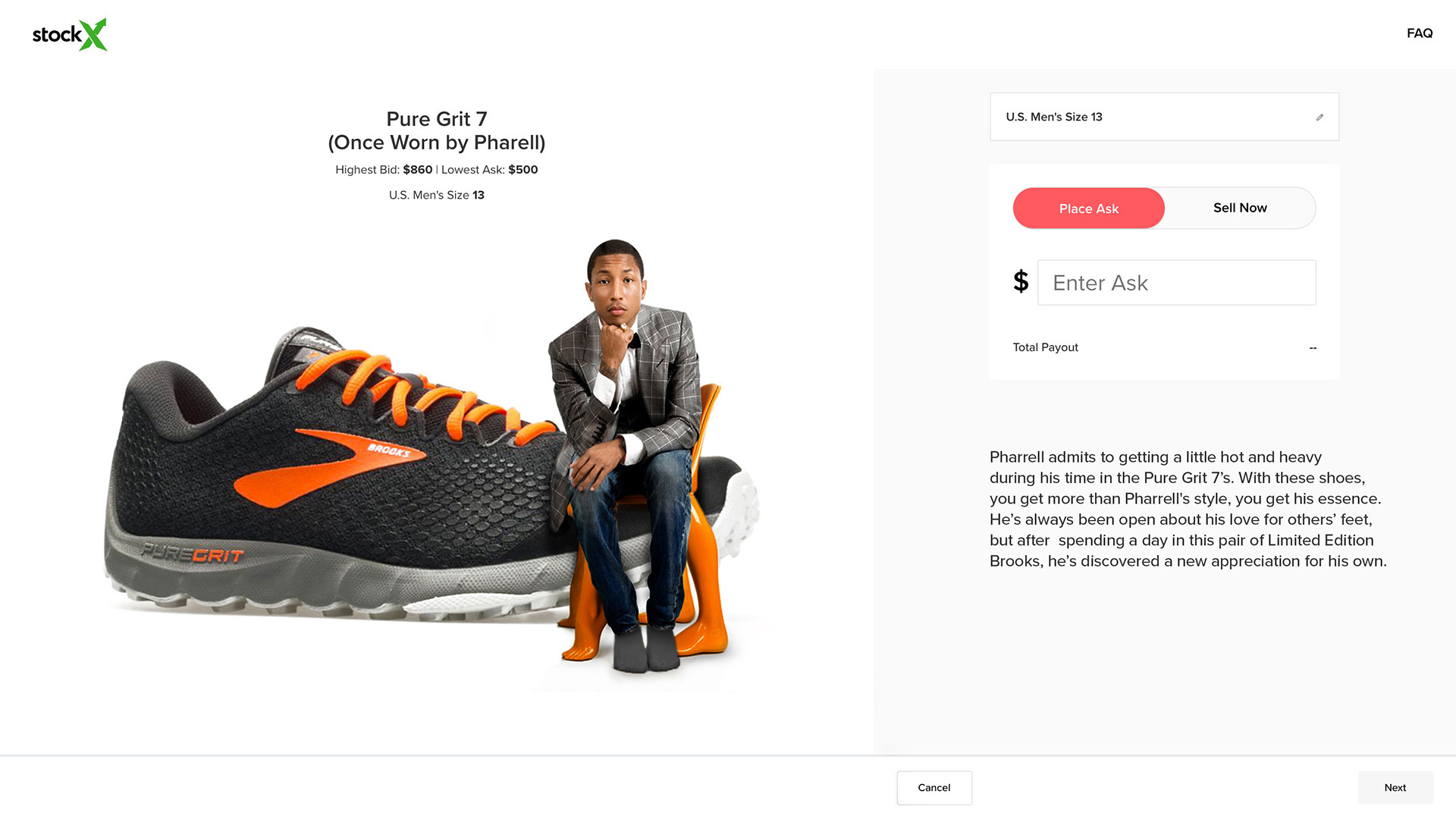Click the Next button
The width and height of the screenshot is (1456, 819).
coord(1395,788)
